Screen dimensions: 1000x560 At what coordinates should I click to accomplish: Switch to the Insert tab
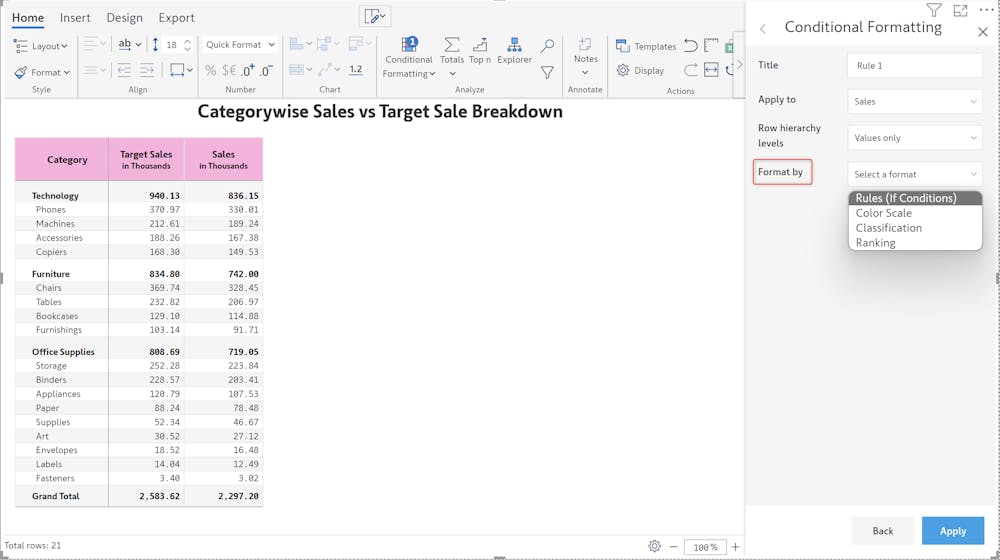pos(75,18)
